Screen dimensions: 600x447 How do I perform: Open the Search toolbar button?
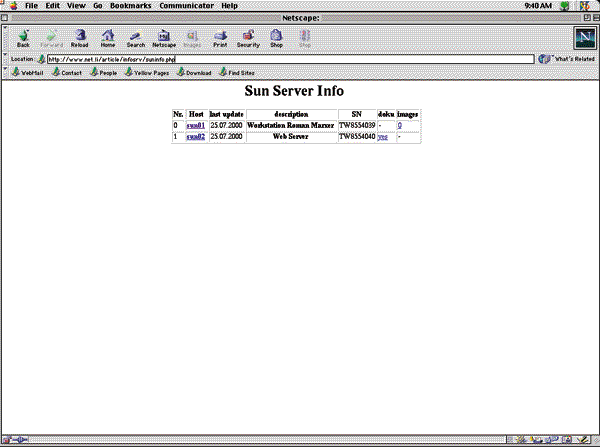pyautogui.click(x=136, y=37)
